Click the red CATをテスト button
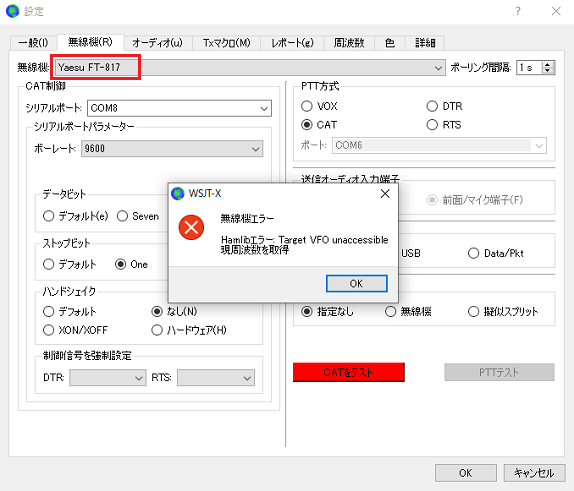574x491 pixels. point(348,372)
